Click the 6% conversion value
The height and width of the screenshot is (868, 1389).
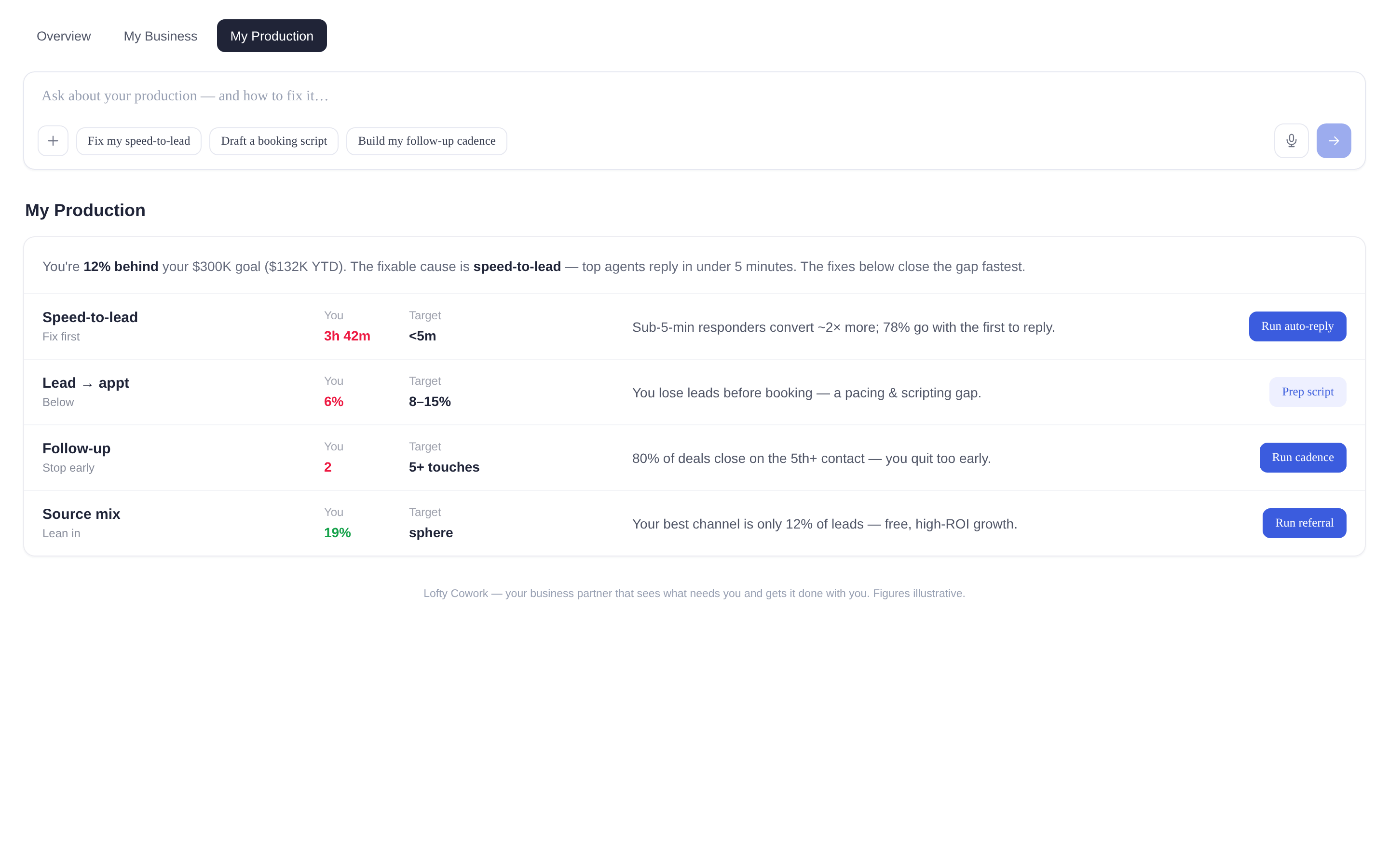tap(333, 401)
